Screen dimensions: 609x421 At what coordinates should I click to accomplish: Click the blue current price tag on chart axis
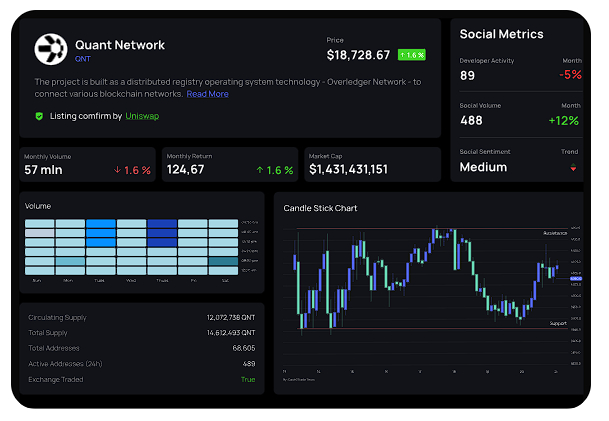coord(576,278)
